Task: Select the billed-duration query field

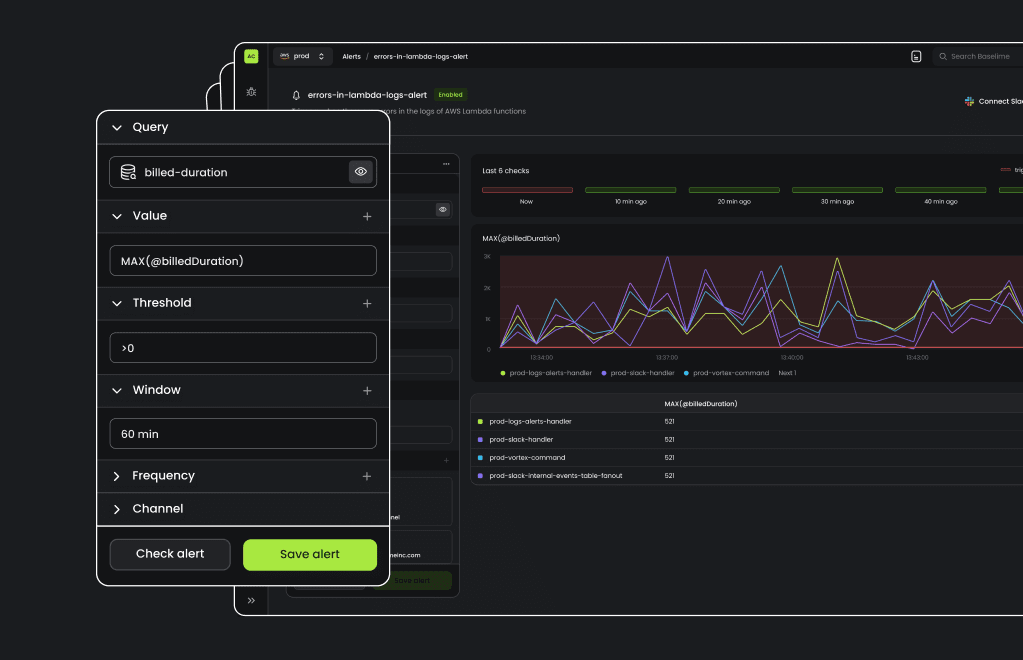Action: point(243,172)
